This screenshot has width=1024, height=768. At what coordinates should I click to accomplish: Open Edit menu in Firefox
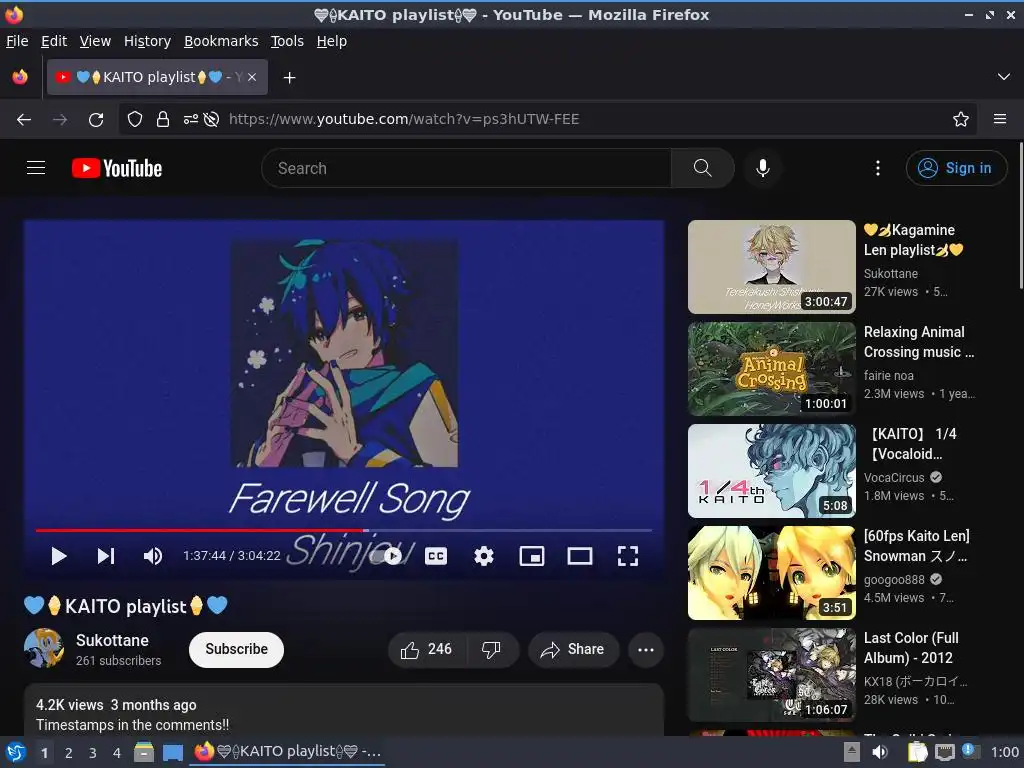[54, 41]
